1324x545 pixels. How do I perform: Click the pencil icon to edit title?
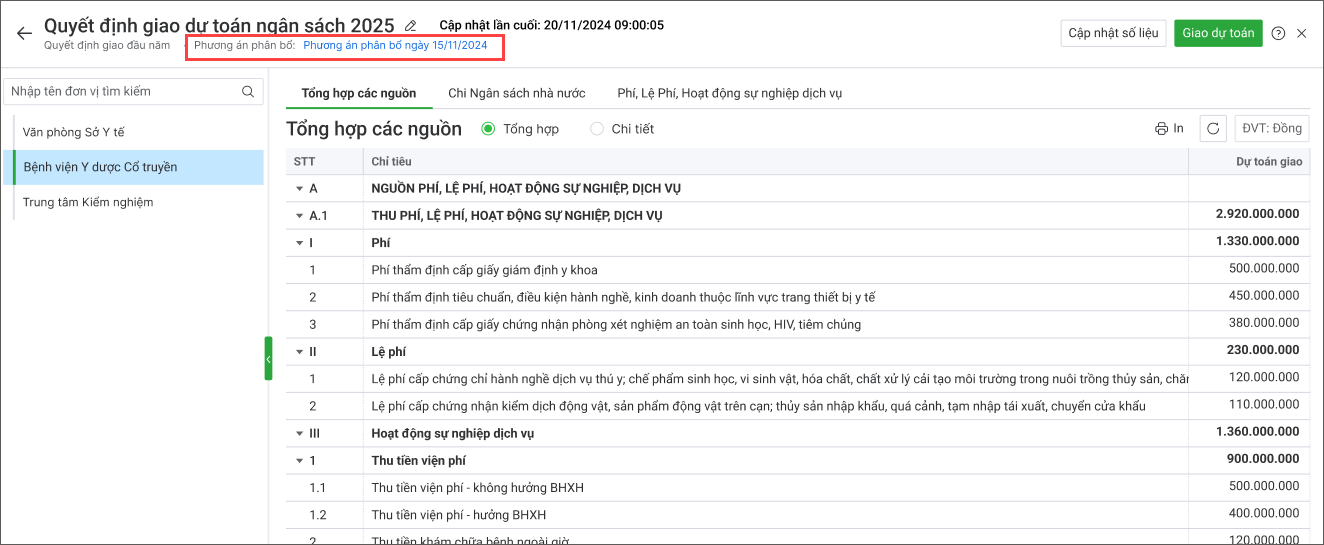pyautogui.click(x=410, y=25)
